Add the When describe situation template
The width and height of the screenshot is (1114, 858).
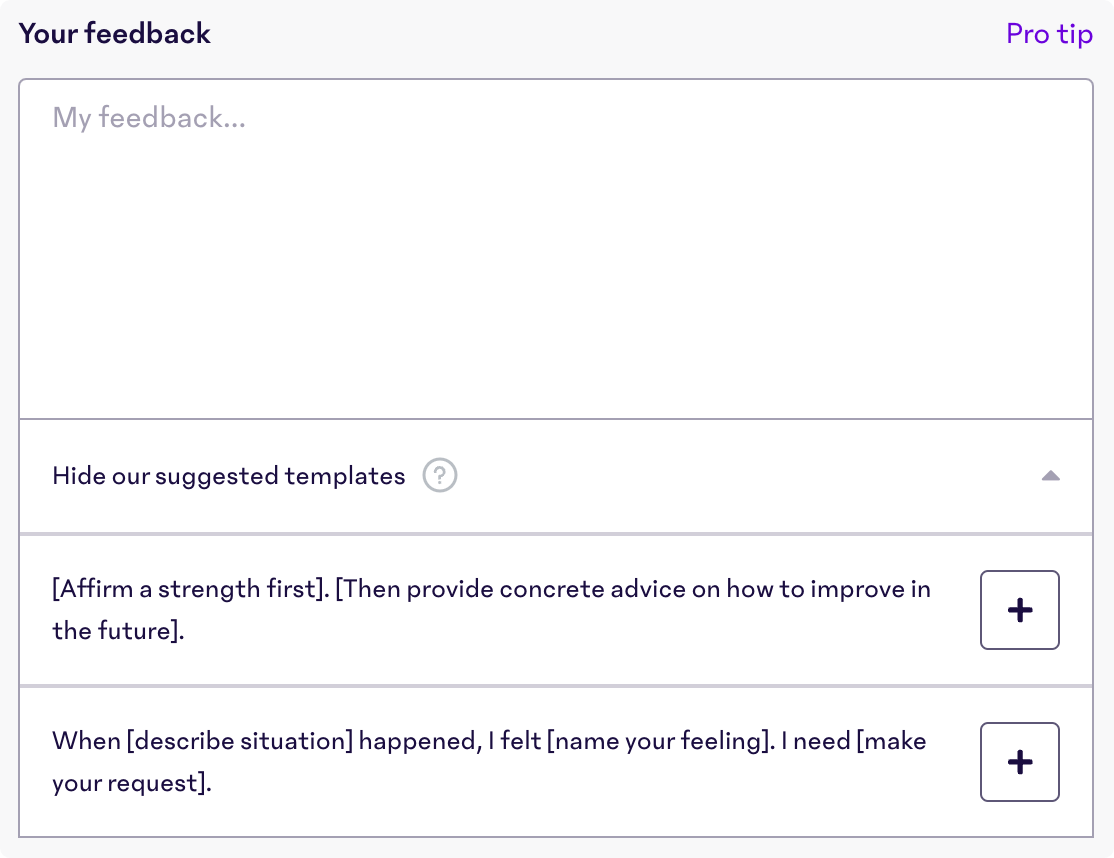click(x=1020, y=762)
